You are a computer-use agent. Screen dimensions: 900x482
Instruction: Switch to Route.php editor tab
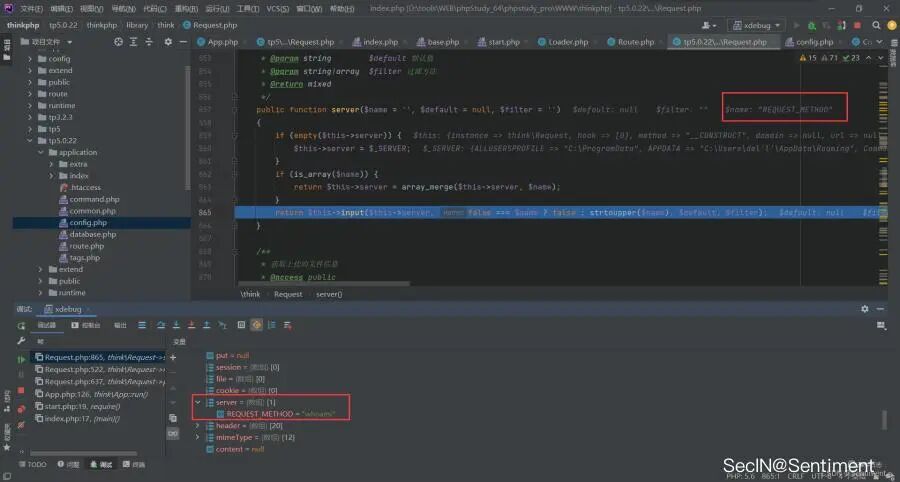(631, 42)
